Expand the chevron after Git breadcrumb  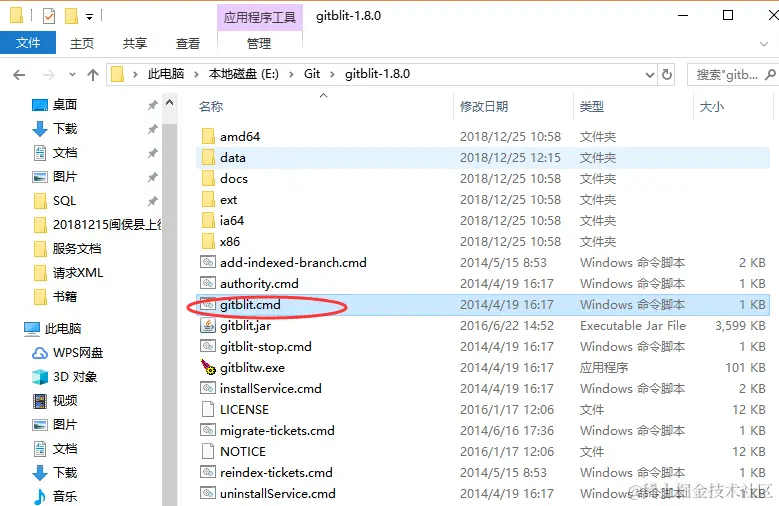(332, 75)
